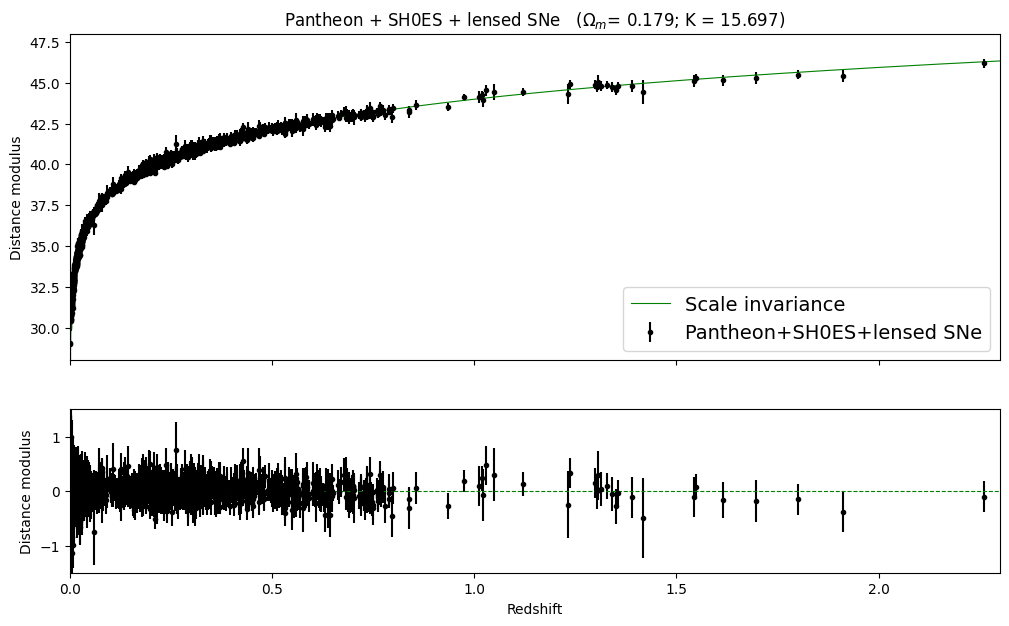Click the '42.5' y-axis tick label
The height and width of the screenshot is (626, 1009).
tap(45, 124)
